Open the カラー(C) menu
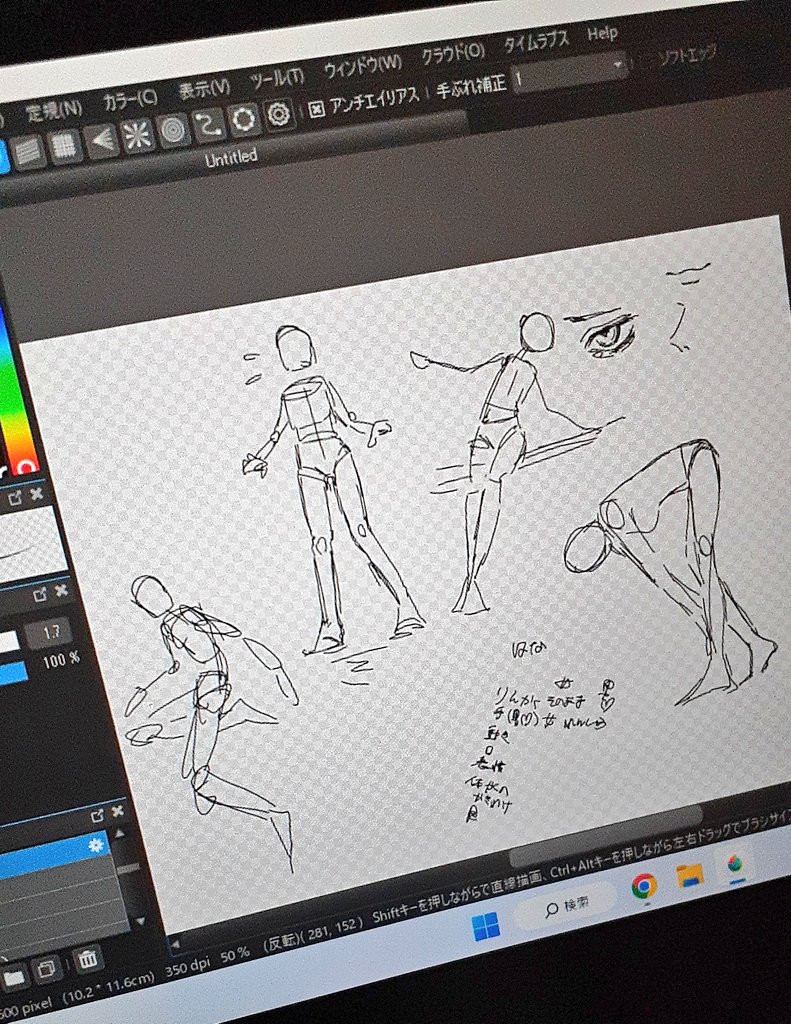 tap(131, 99)
